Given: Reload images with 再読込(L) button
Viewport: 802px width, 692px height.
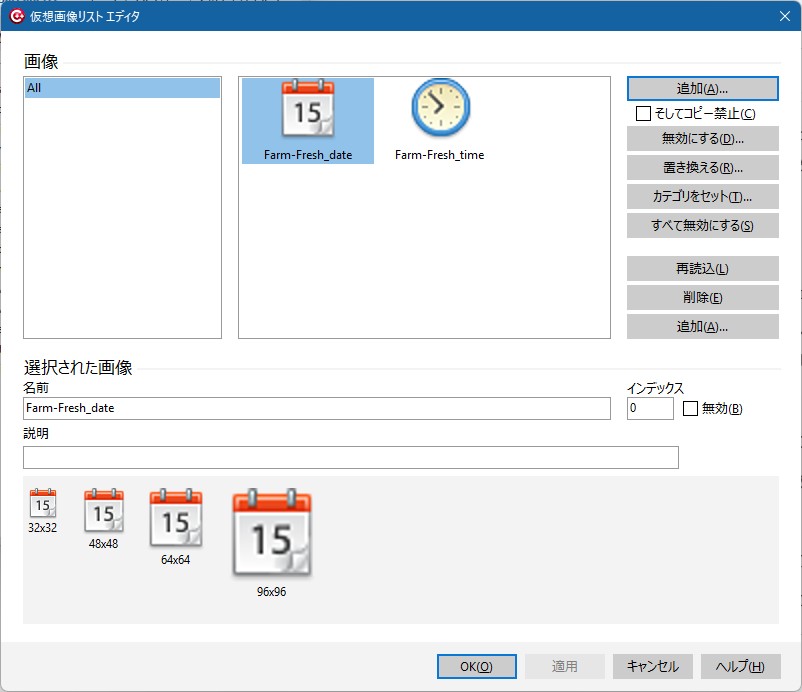Looking at the screenshot, I should click(x=702, y=268).
